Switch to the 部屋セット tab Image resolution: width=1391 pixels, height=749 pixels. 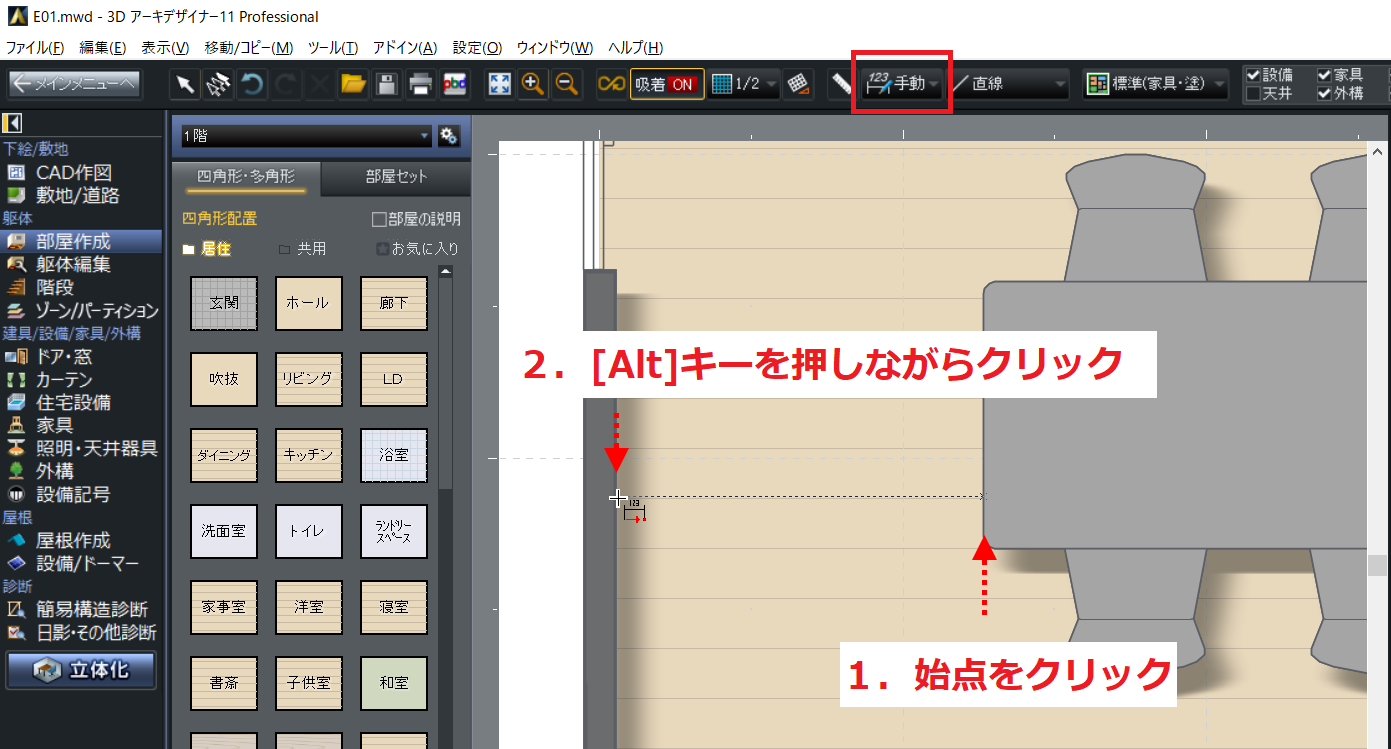(x=396, y=177)
